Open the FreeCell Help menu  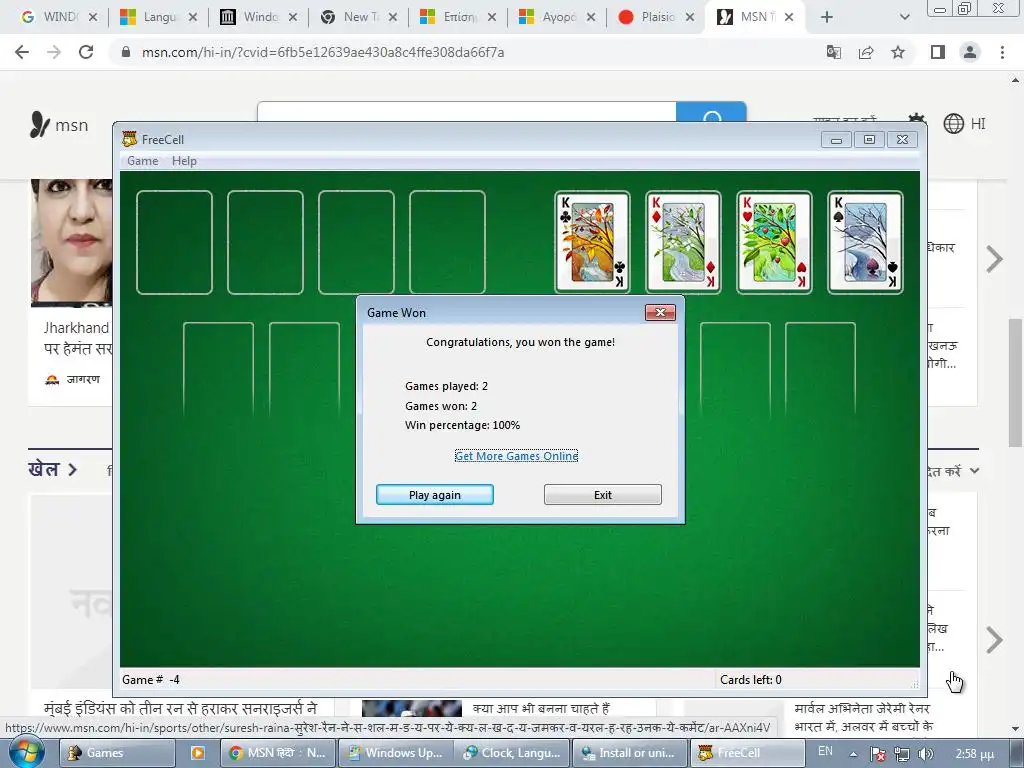(184, 161)
